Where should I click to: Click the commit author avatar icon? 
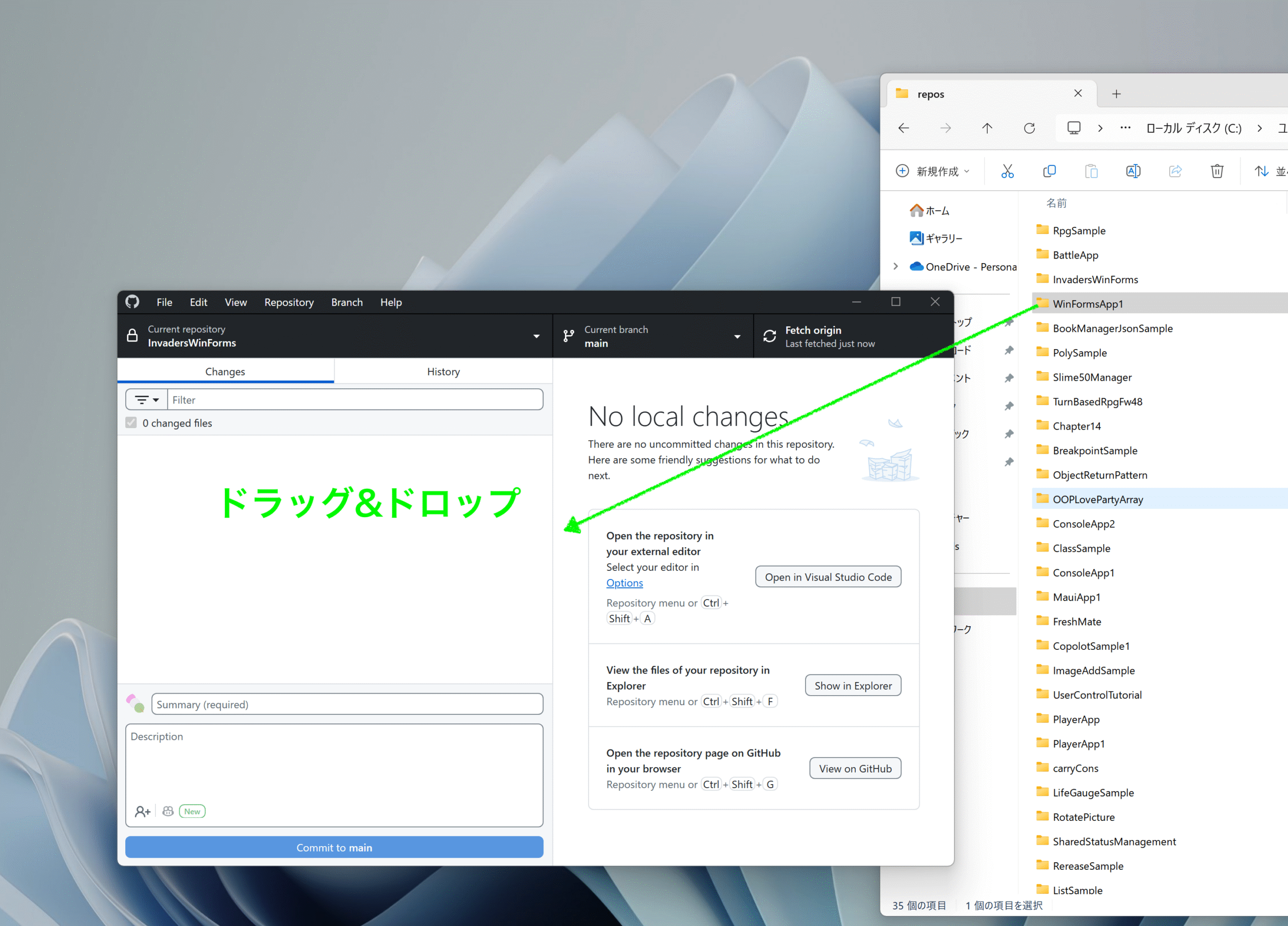[x=135, y=704]
